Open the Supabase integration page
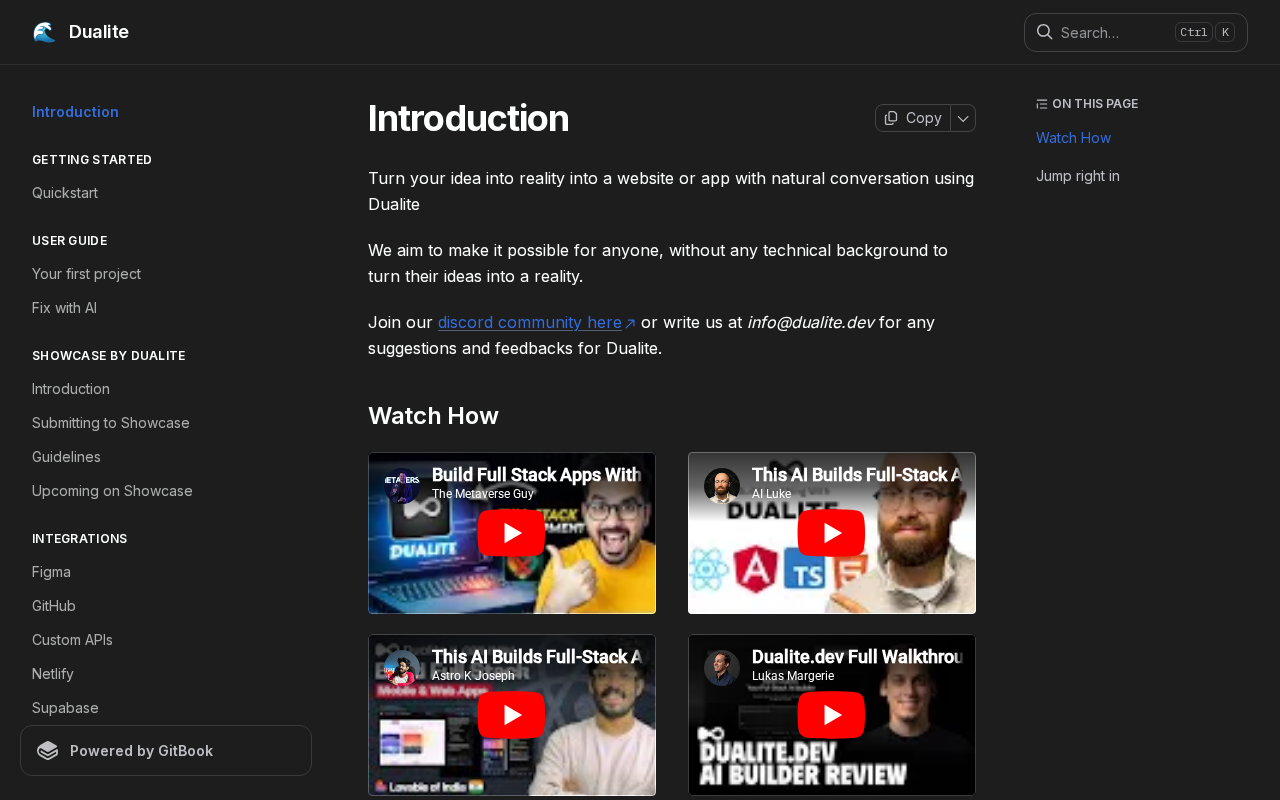 coord(65,708)
